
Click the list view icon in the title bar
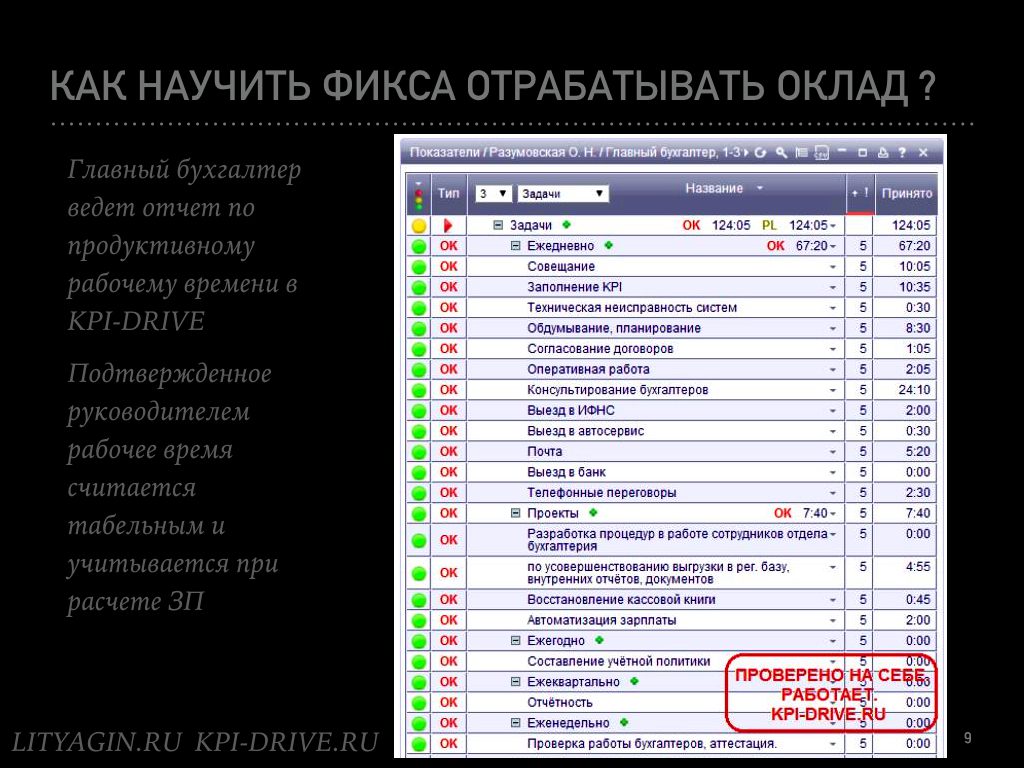click(801, 153)
